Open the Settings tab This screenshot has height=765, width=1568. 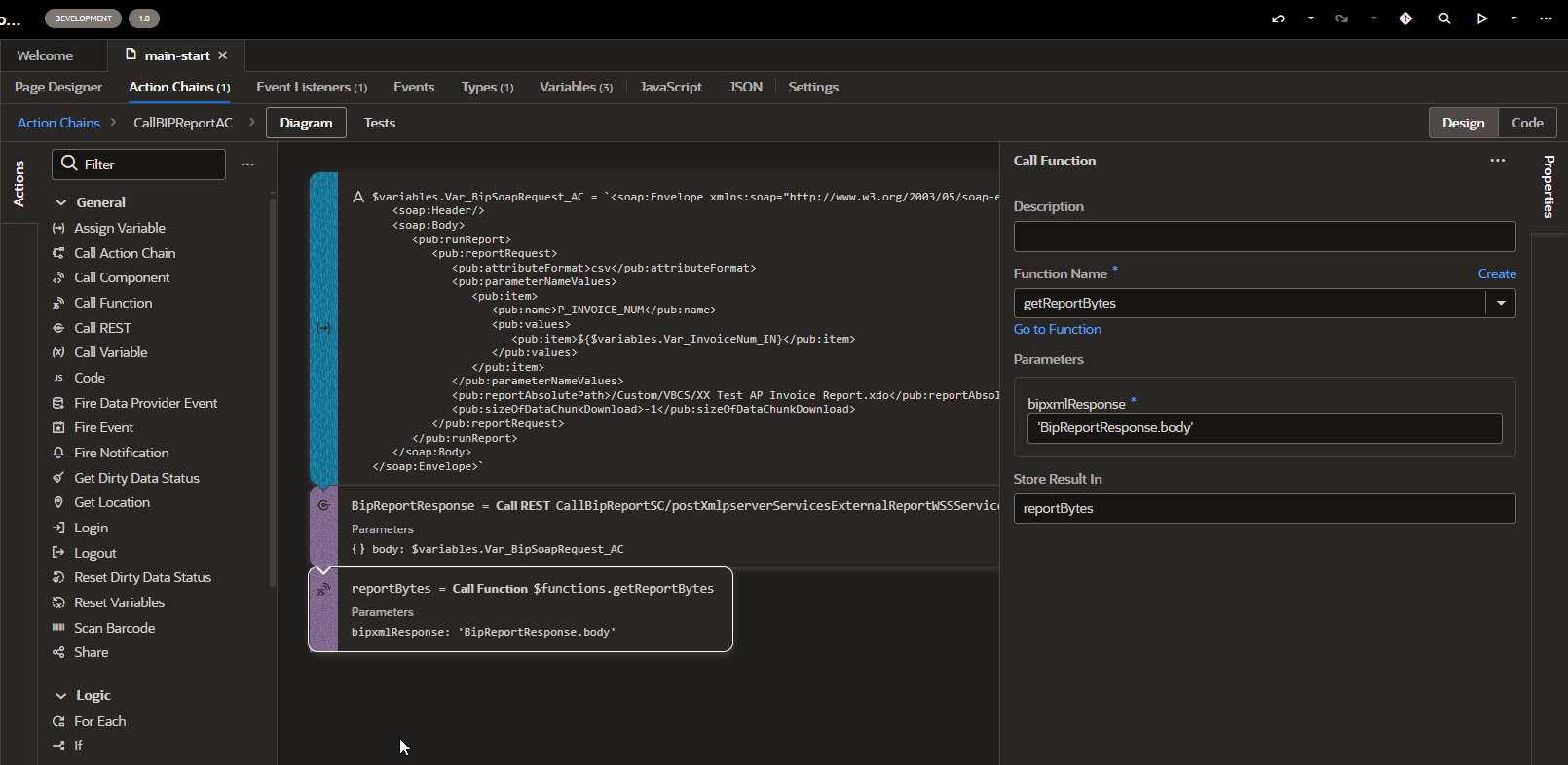tap(813, 87)
